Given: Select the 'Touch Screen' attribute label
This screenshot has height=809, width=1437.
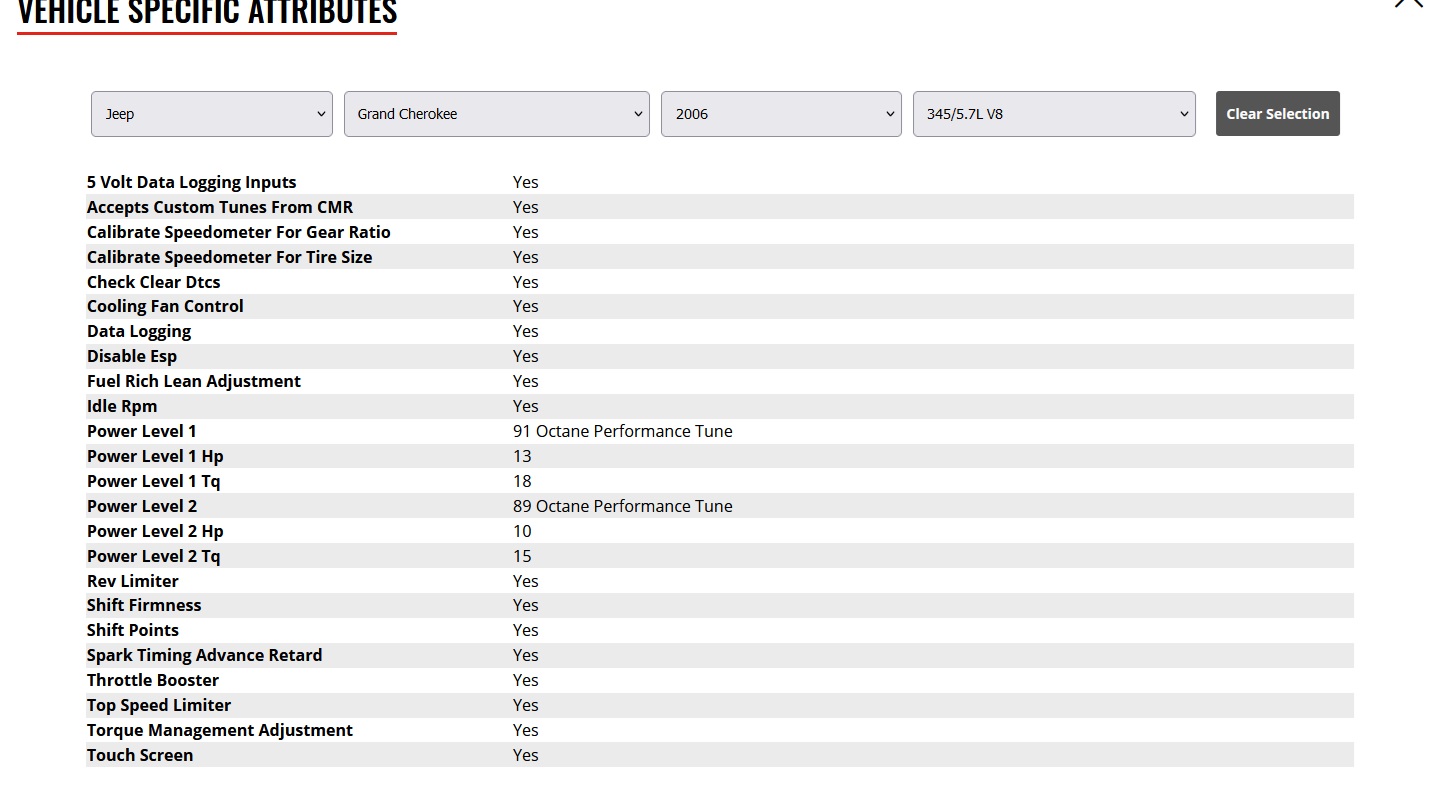Looking at the screenshot, I should tap(140, 755).
